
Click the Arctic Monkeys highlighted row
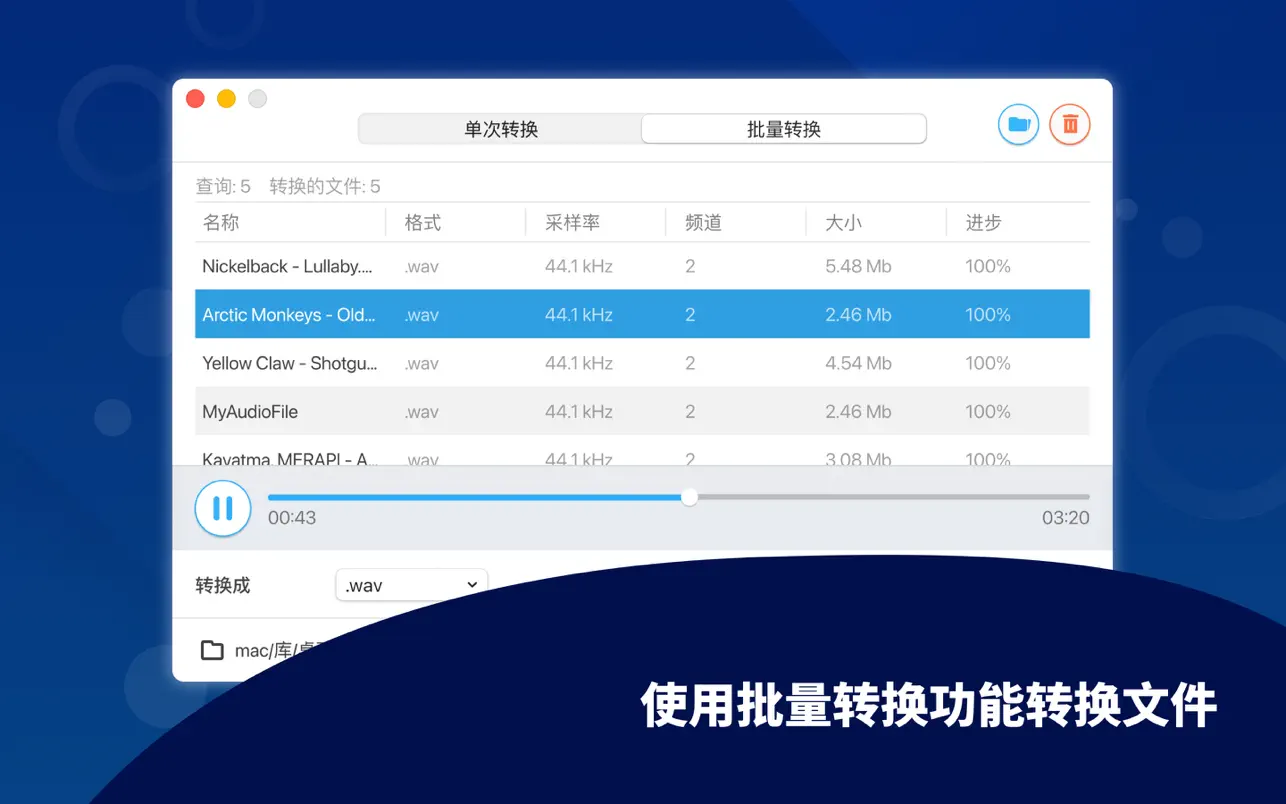[290, 314]
